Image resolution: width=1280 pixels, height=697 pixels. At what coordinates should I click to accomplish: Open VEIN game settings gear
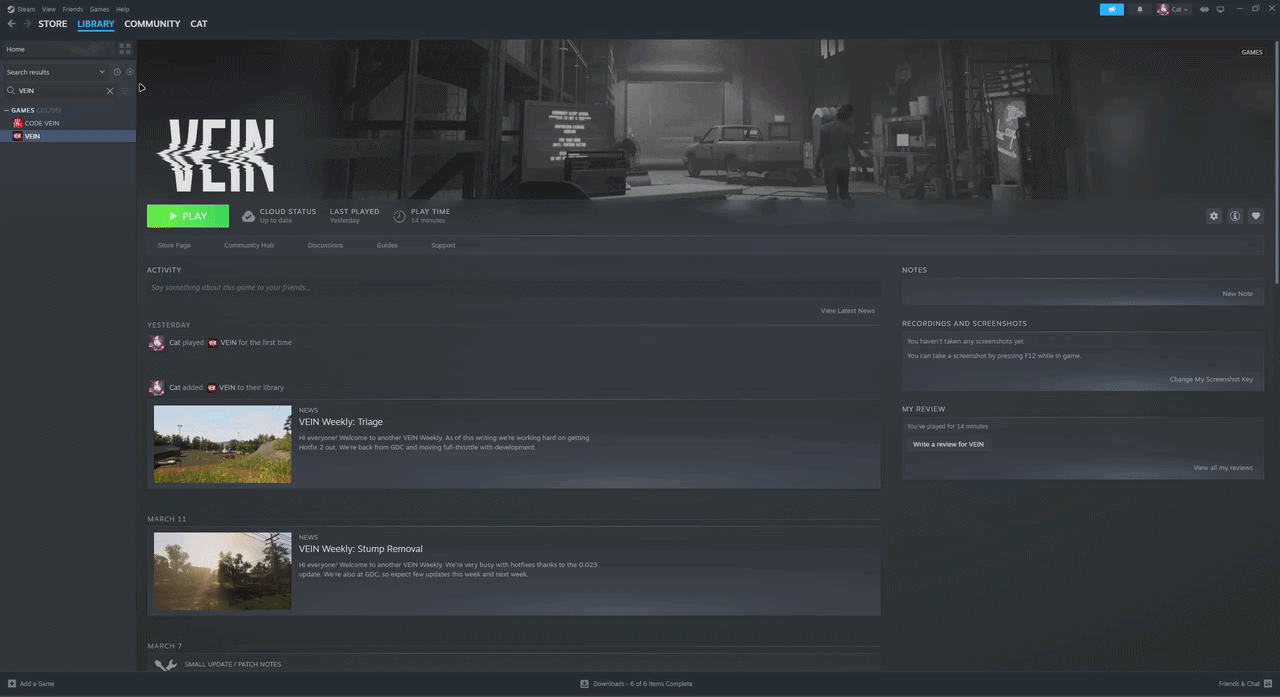pos(1214,216)
